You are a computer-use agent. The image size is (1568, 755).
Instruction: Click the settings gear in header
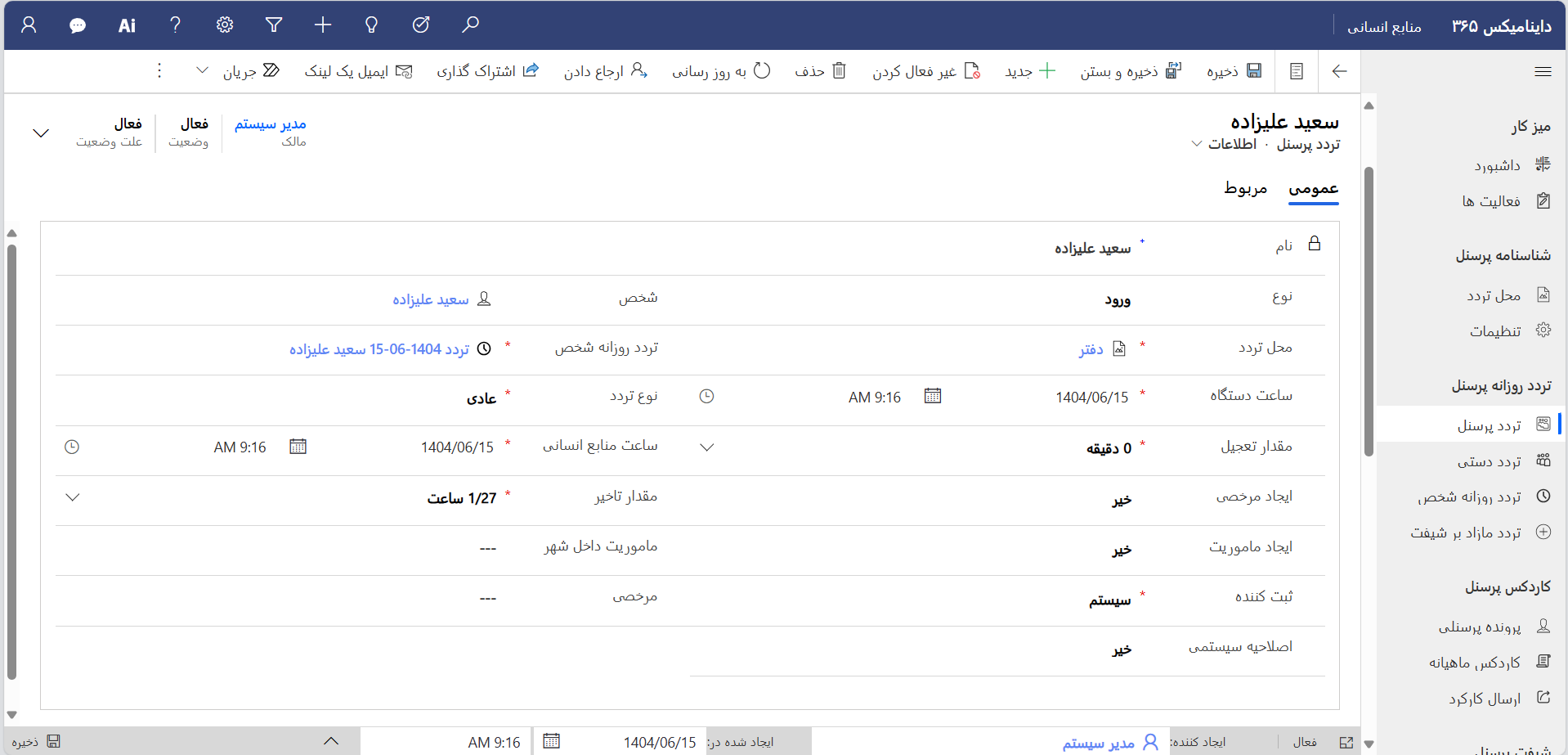pos(225,25)
